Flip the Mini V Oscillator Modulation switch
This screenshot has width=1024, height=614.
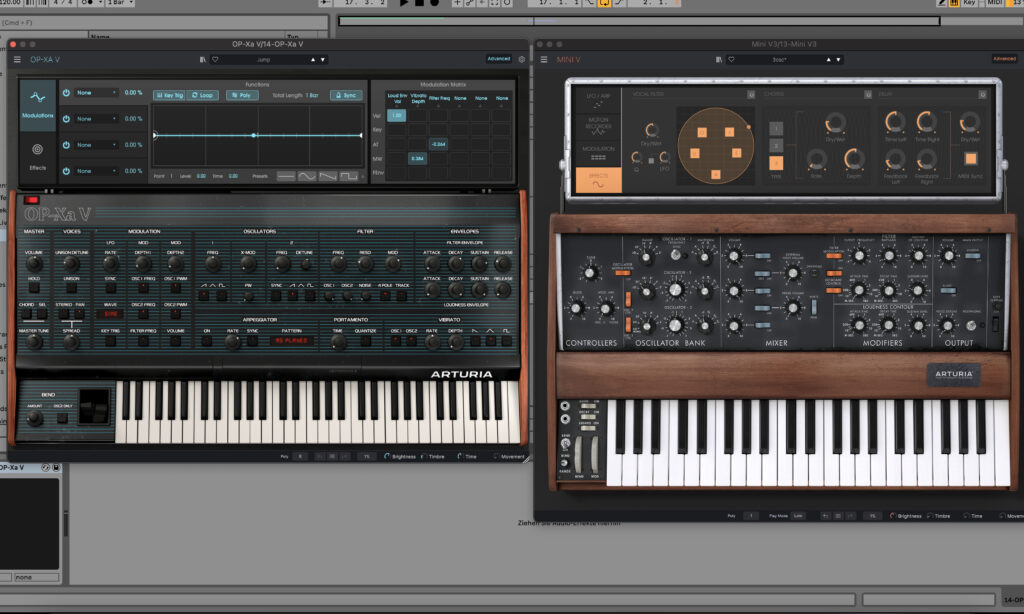click(622, 272)
